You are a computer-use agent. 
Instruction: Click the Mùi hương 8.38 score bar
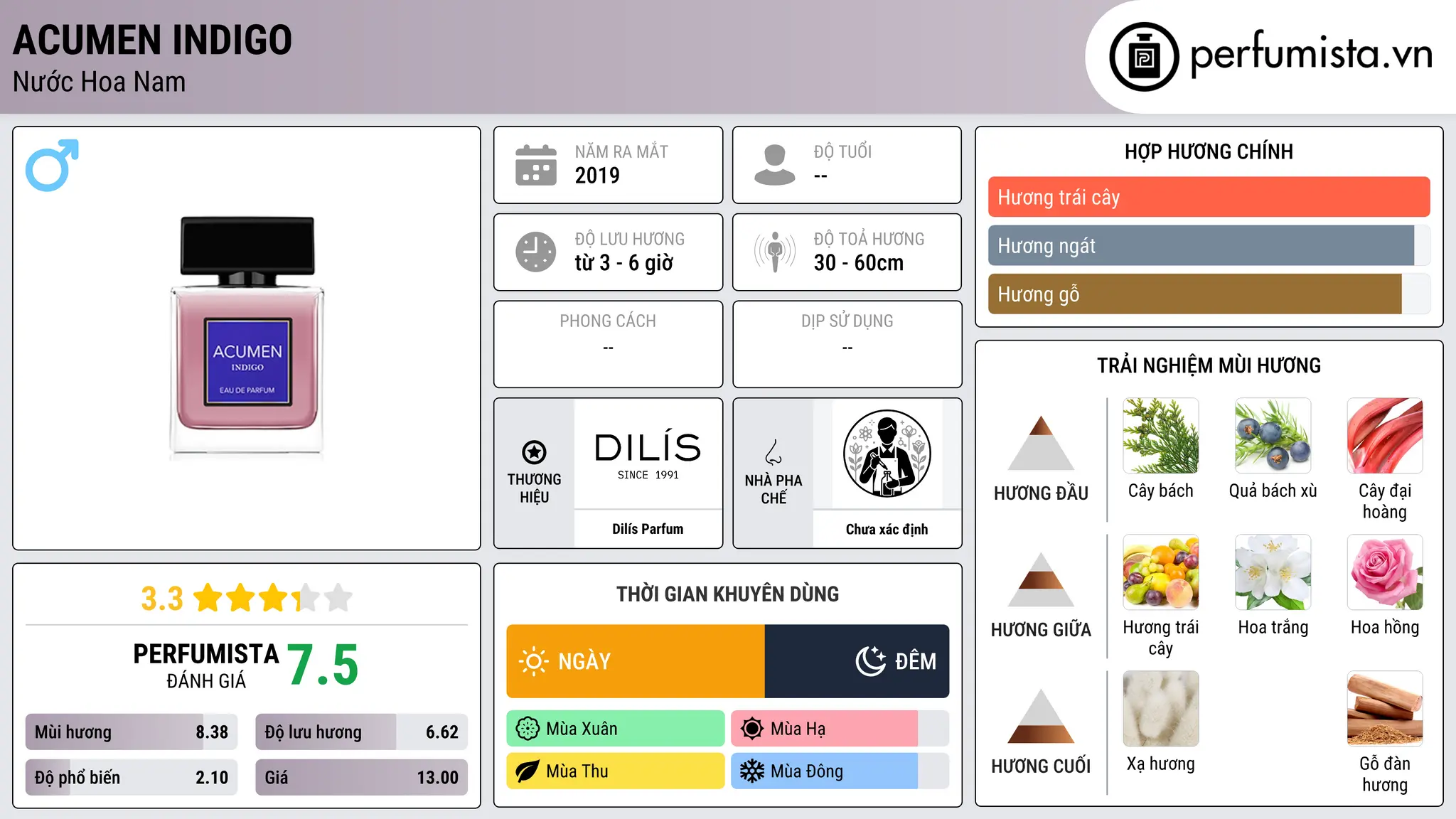132,732
